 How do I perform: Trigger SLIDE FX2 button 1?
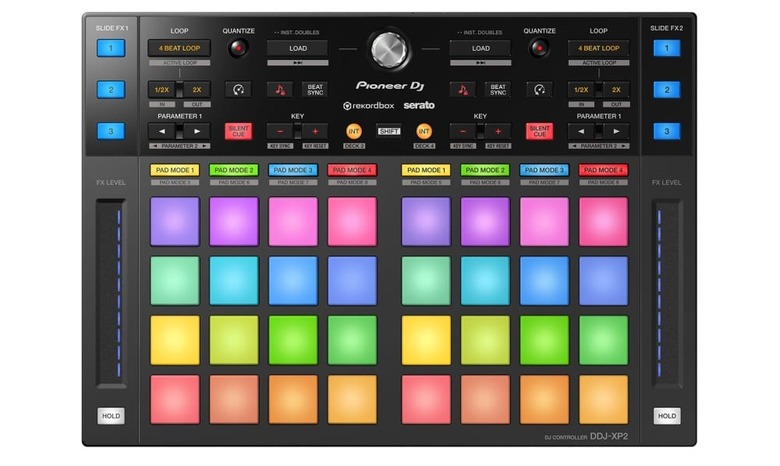[667, 48]
